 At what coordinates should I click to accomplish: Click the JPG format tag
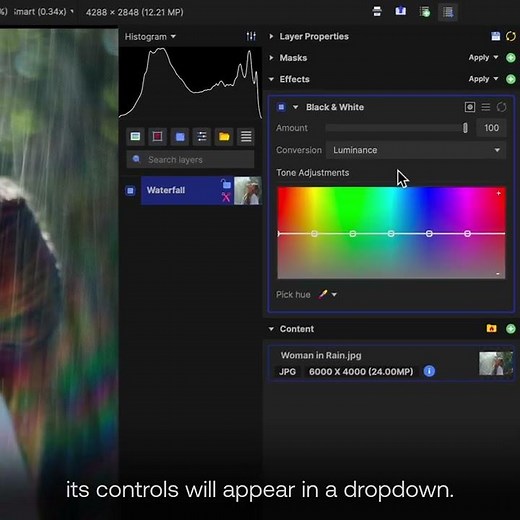(x=287, y=371)
